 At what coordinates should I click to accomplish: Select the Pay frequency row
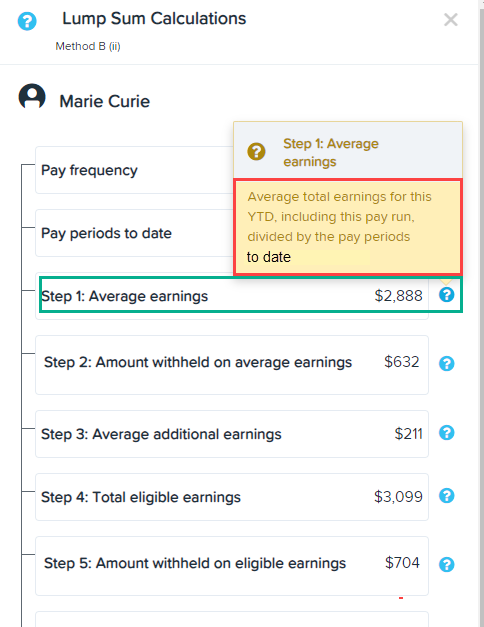tap(134, 170)
